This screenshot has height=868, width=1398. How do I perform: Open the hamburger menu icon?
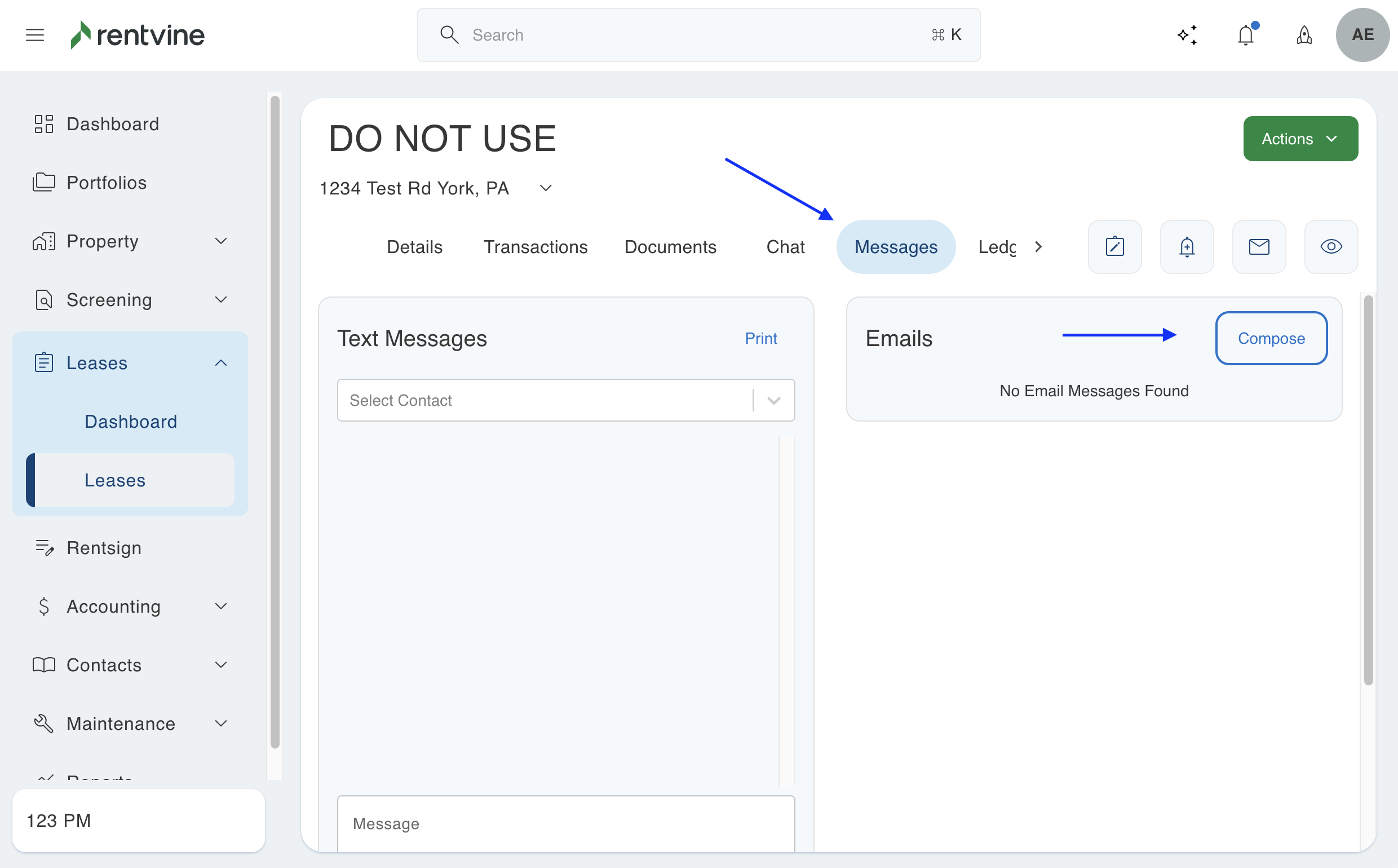point(35,35)
